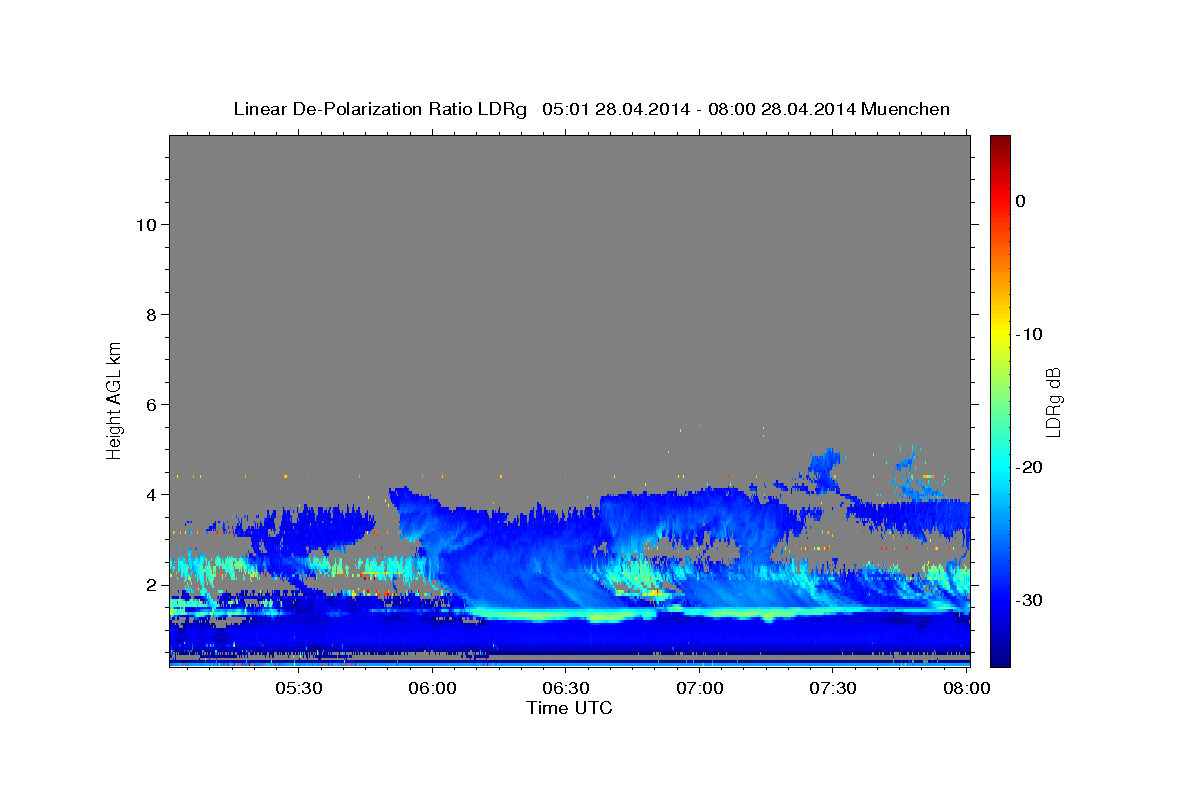Click the colorbar value -20
Screen dimensions: 1200x800
(x=1029, y=467)
